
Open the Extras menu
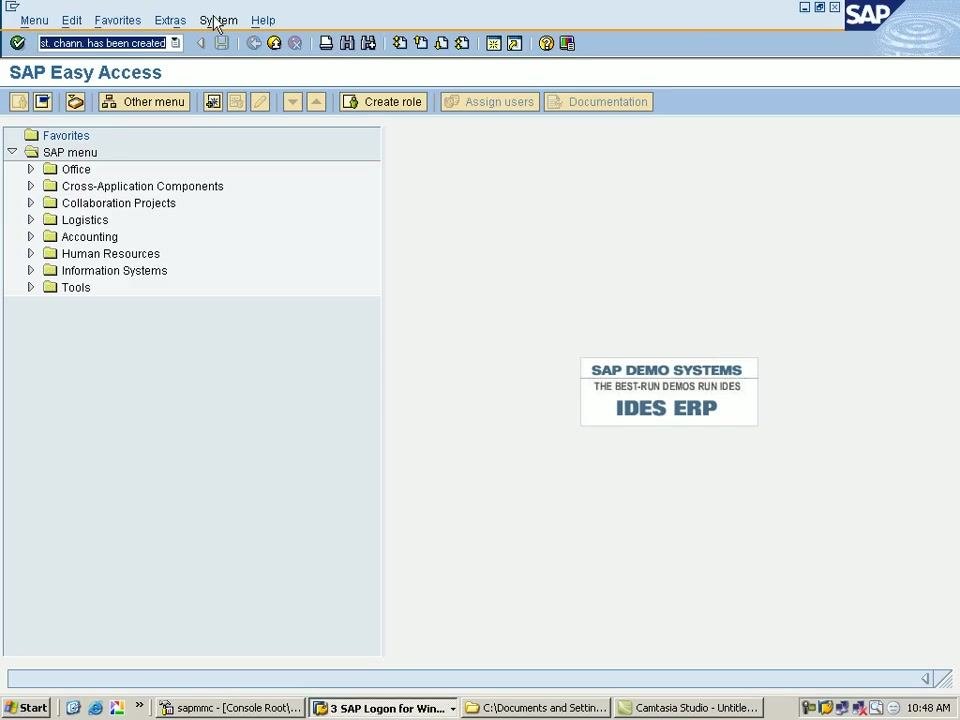(170, 20)
